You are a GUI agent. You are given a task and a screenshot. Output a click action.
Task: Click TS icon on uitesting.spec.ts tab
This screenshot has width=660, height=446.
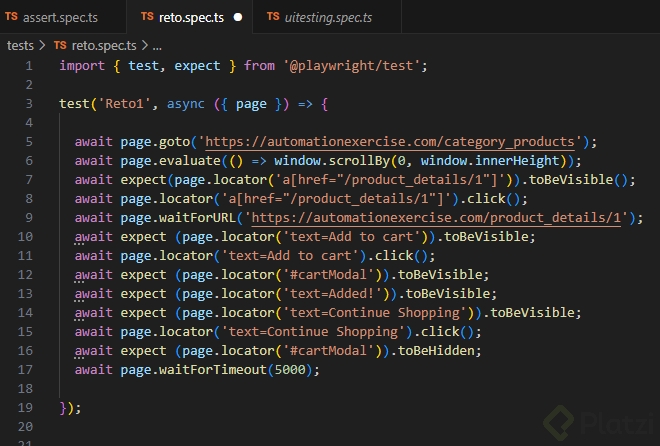[273, 17]
